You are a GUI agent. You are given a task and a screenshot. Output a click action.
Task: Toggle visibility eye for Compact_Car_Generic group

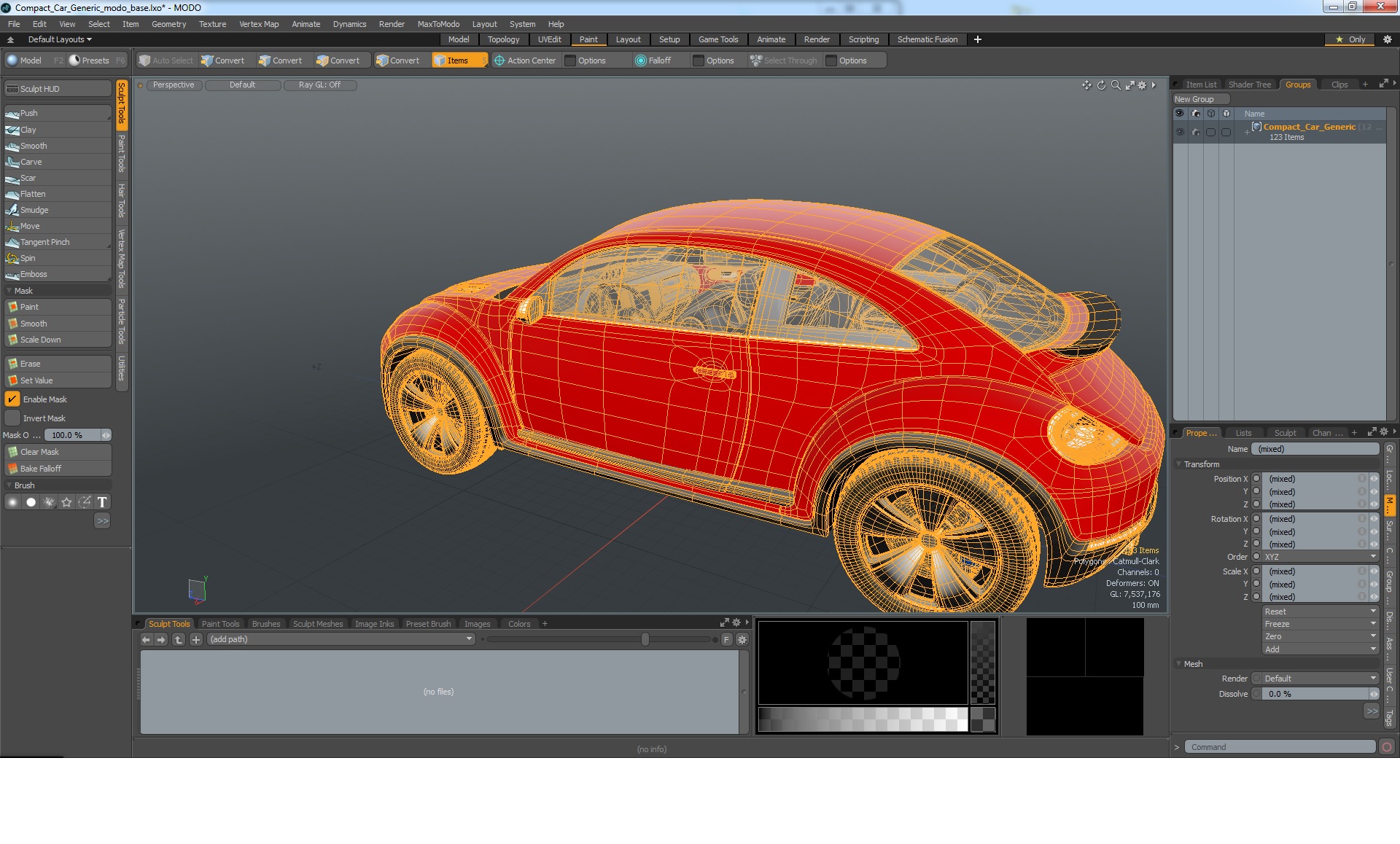[1180, 132]
